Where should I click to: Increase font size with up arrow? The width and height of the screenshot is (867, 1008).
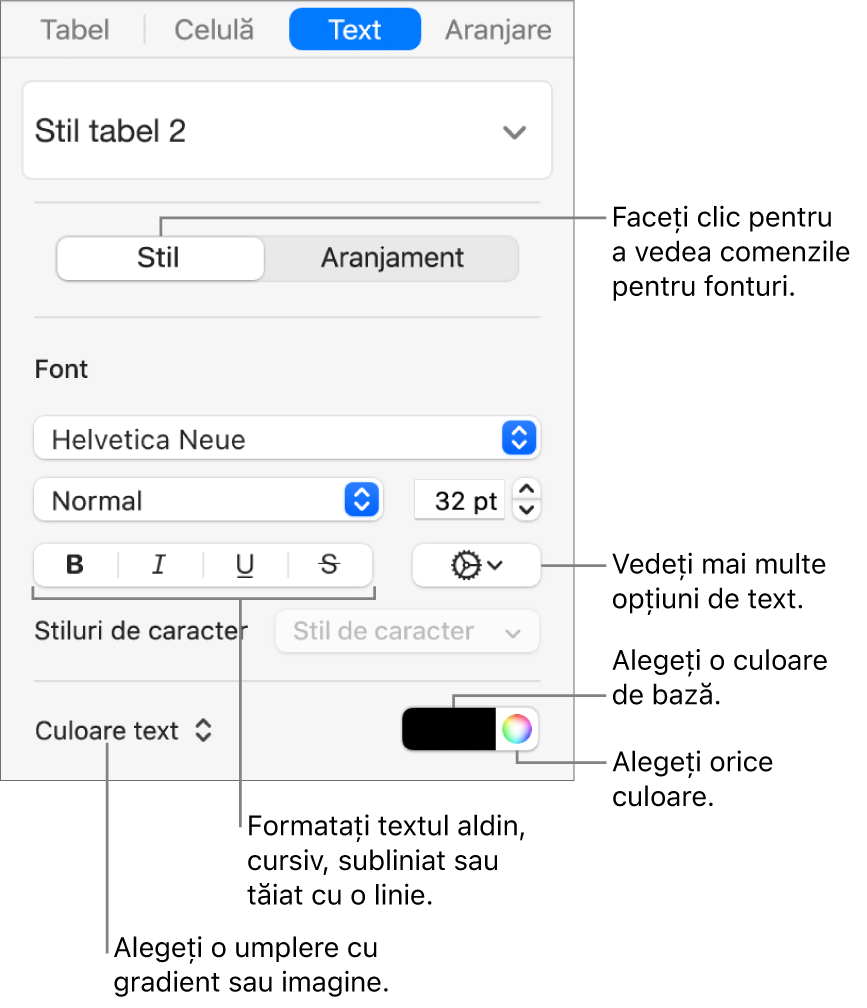tap(529, 489)
